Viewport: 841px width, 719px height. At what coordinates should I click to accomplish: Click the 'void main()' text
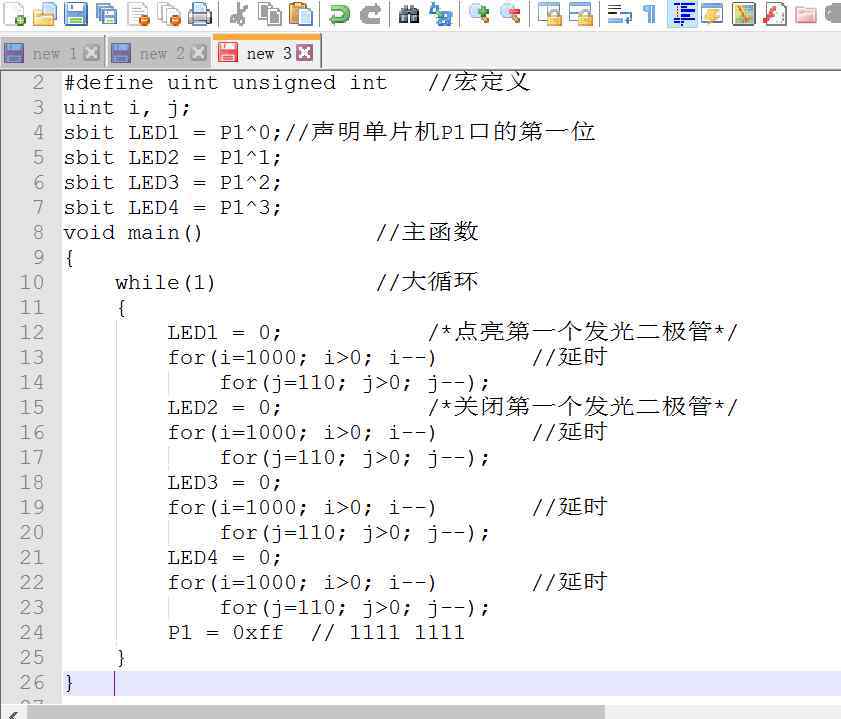(x=132, y=233)
